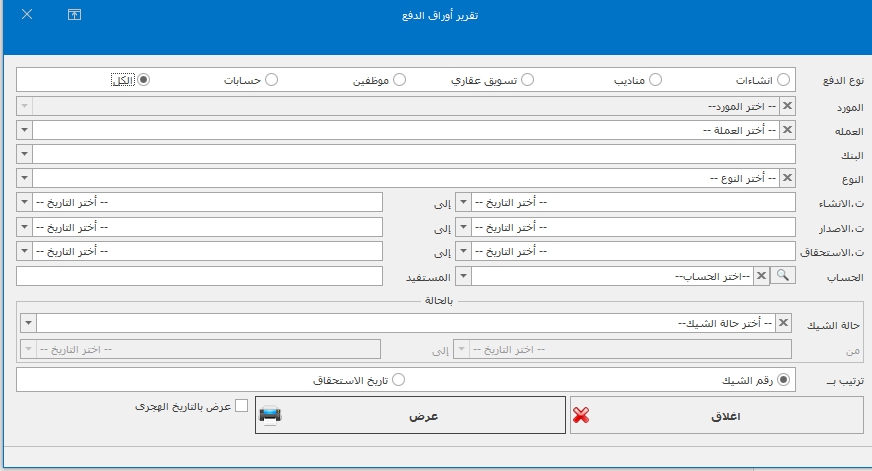Open ت.الانشاء start date picker
Image resolution: width=872 pixels, height=471 pixels.
[464, 202]
